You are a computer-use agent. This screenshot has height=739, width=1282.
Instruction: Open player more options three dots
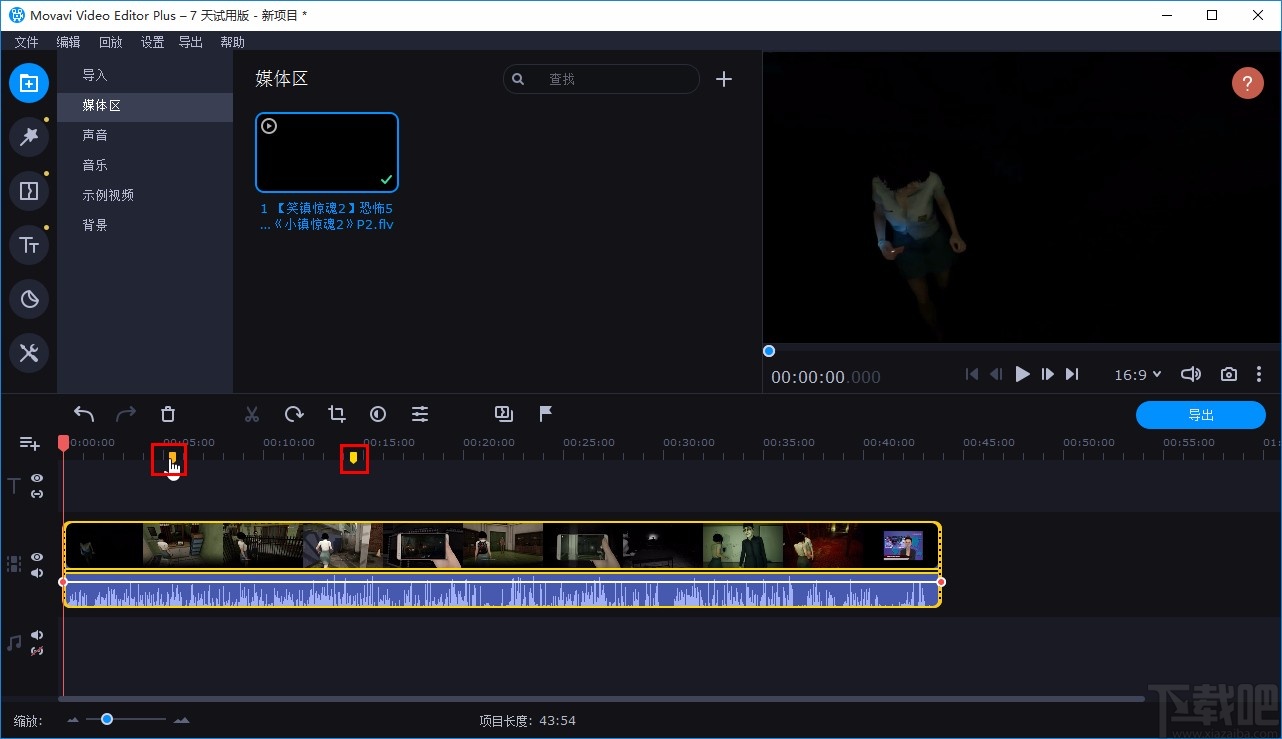pos(1259,374)
